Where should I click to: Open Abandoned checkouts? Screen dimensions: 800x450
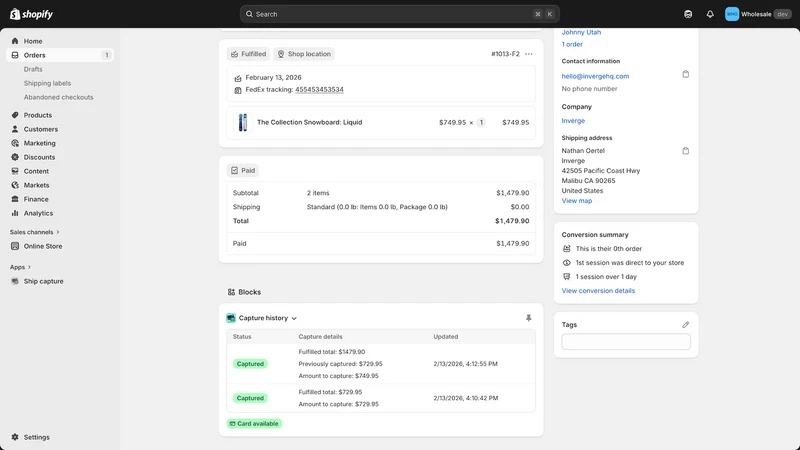[59, 97]
